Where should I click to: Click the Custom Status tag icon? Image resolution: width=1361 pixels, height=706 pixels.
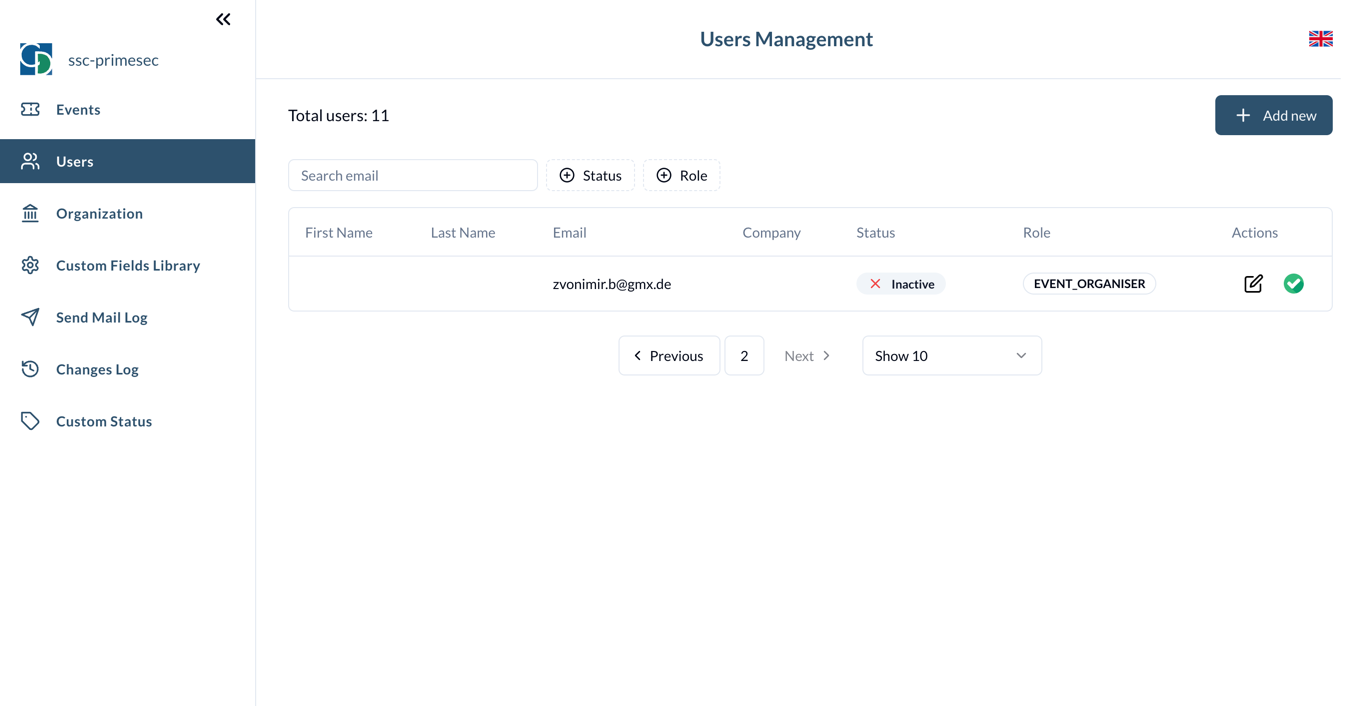coord(30,421)
